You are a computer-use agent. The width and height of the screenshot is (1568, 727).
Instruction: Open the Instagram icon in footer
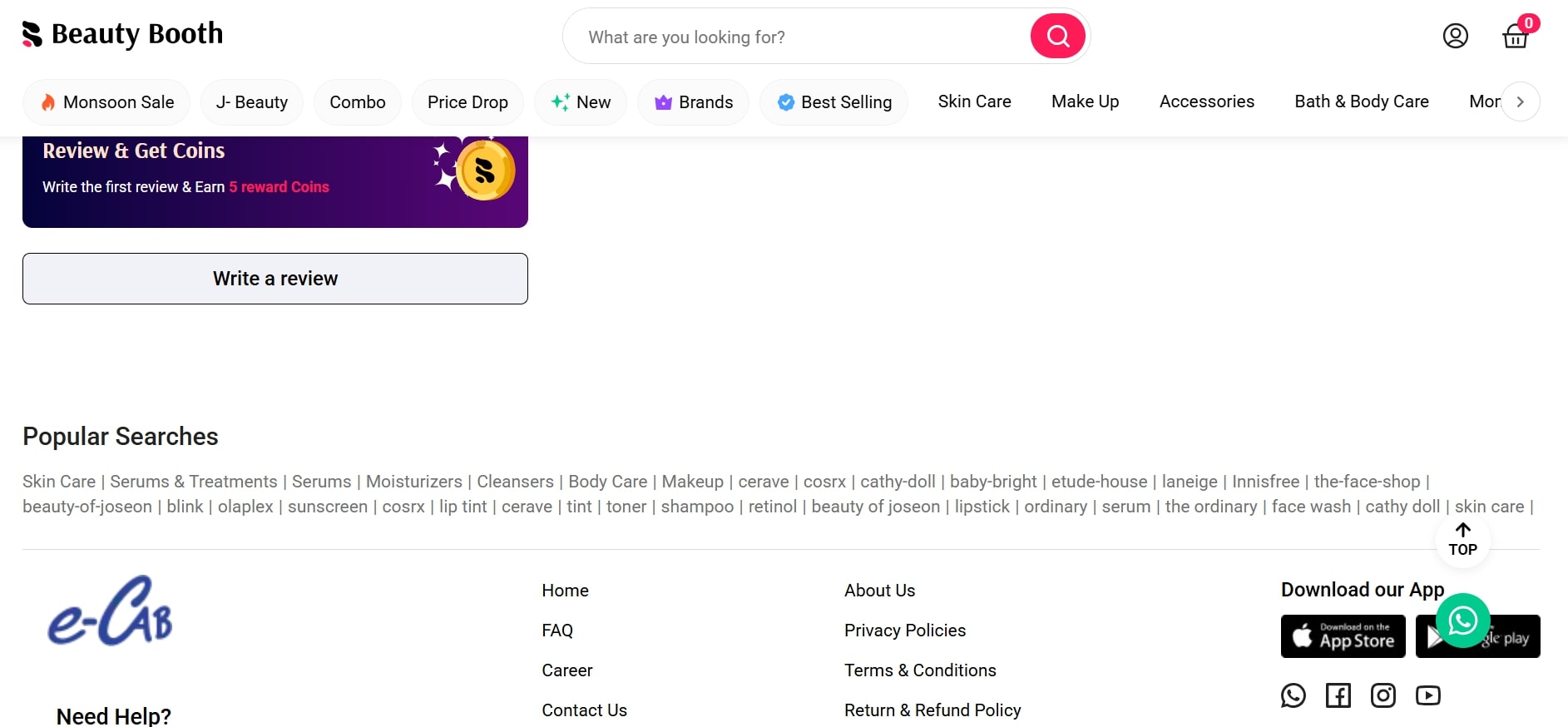click(1383, 695)
